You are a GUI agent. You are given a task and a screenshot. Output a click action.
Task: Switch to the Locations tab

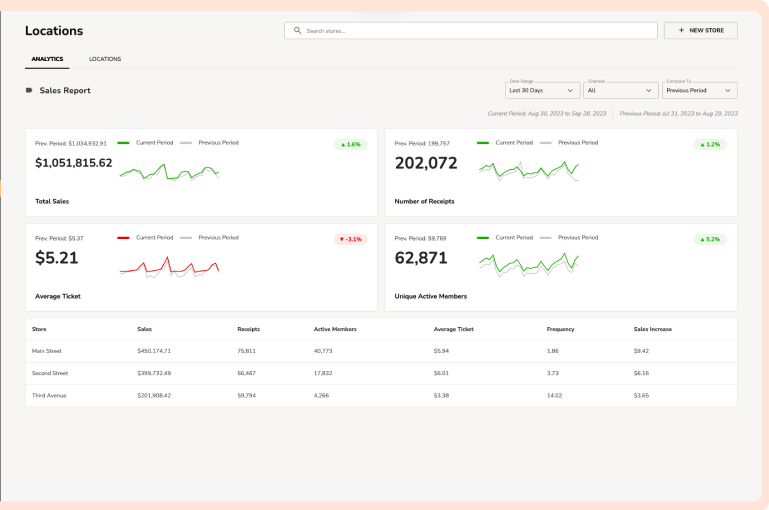(105, 59)
